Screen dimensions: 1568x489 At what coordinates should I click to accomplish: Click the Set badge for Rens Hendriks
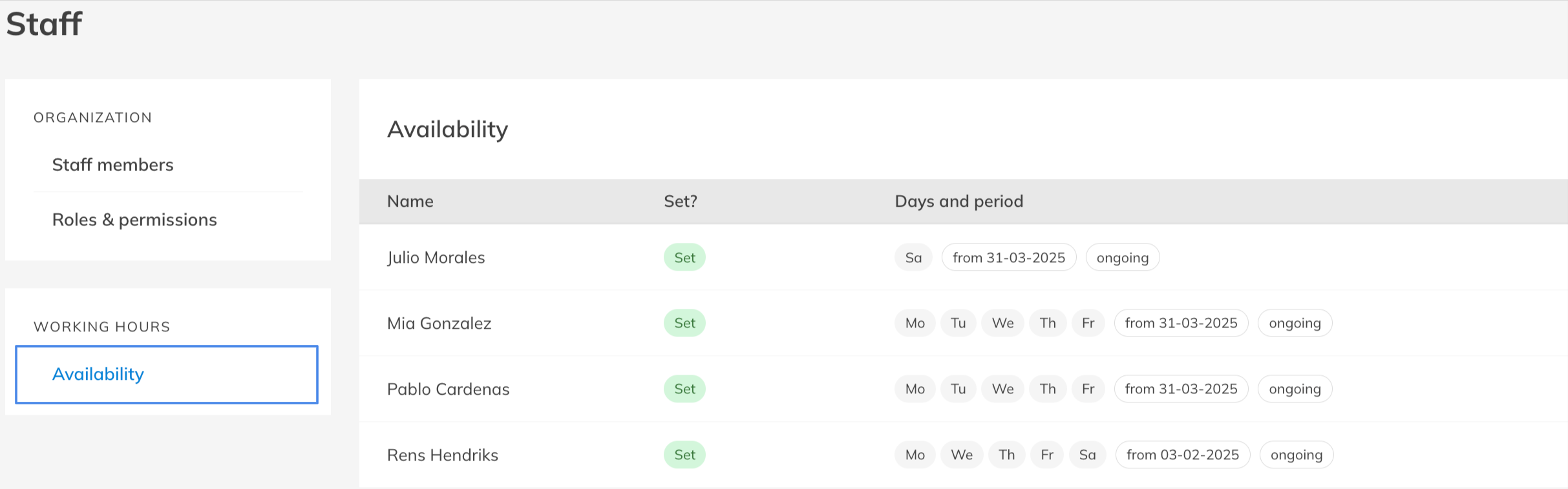(x=684, y=455)
